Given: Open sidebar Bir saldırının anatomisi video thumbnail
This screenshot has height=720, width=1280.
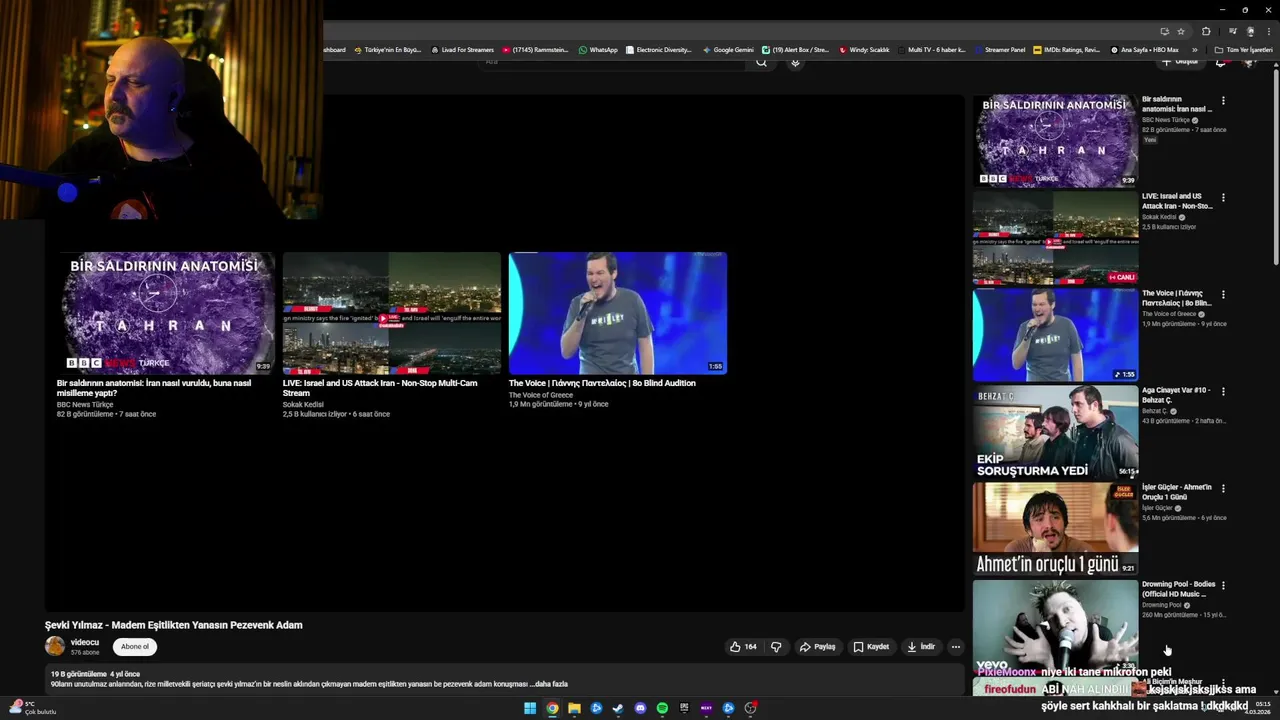Looking at the screenshot, I should 1055,141.
